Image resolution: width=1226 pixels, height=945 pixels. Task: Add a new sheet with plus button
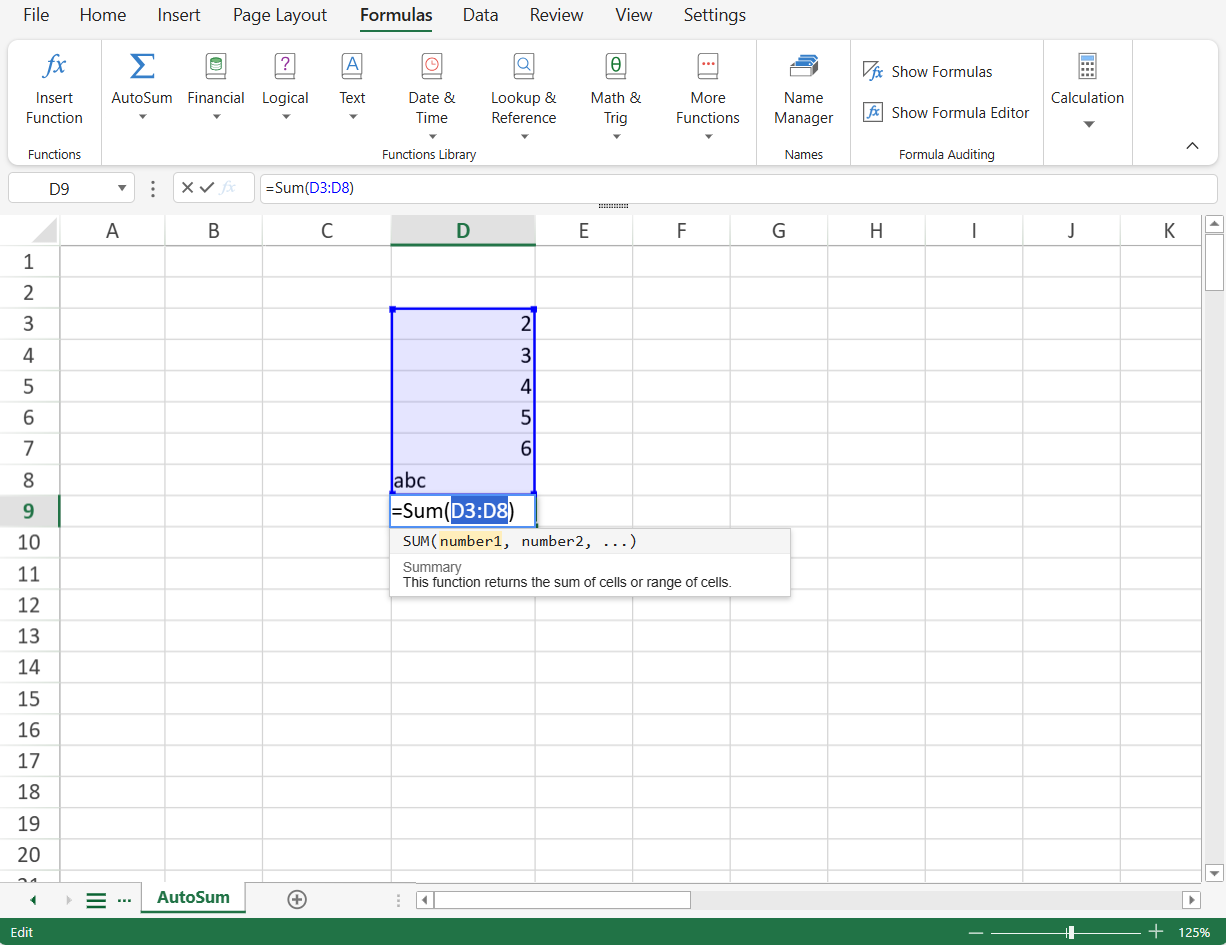click(x=297, y=899)
